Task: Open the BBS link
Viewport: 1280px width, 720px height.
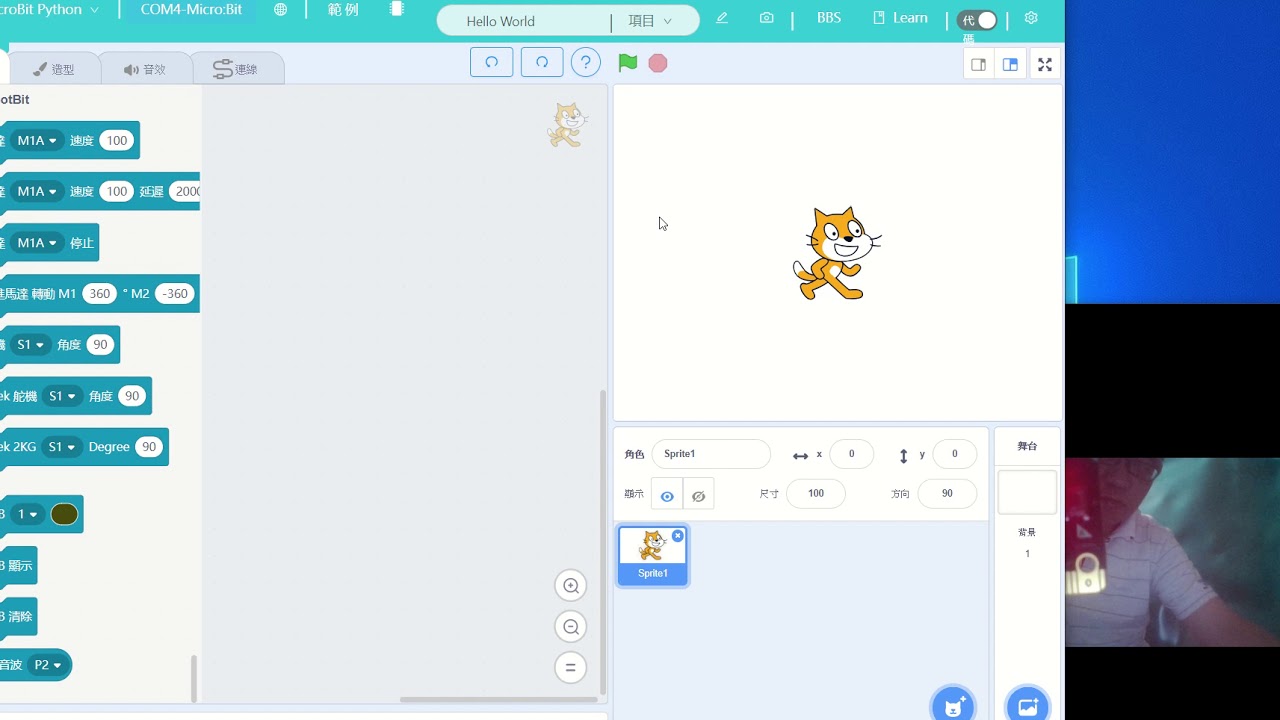Action: (829, 18)
